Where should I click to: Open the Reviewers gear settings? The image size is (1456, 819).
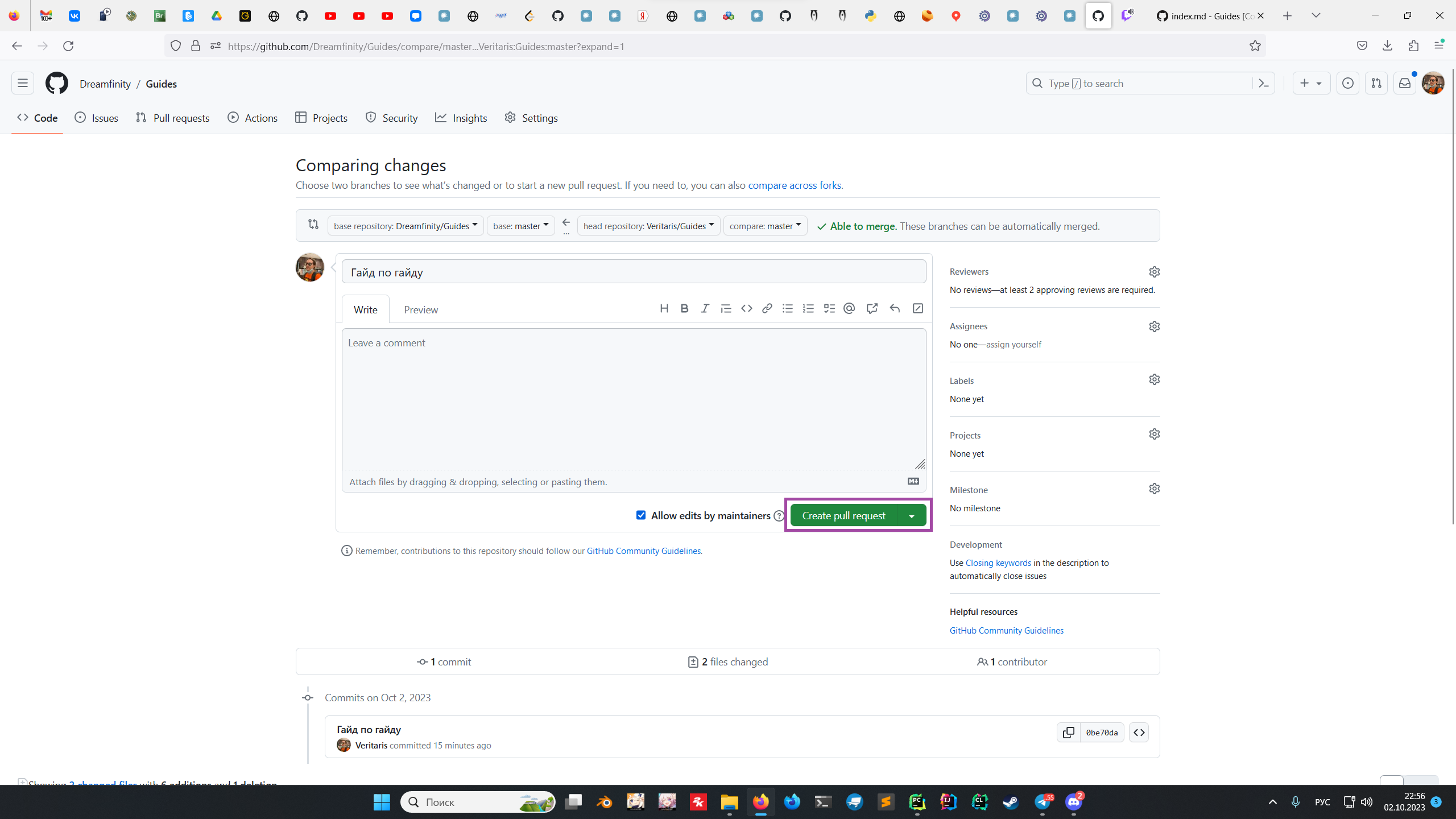point(1154,272)
